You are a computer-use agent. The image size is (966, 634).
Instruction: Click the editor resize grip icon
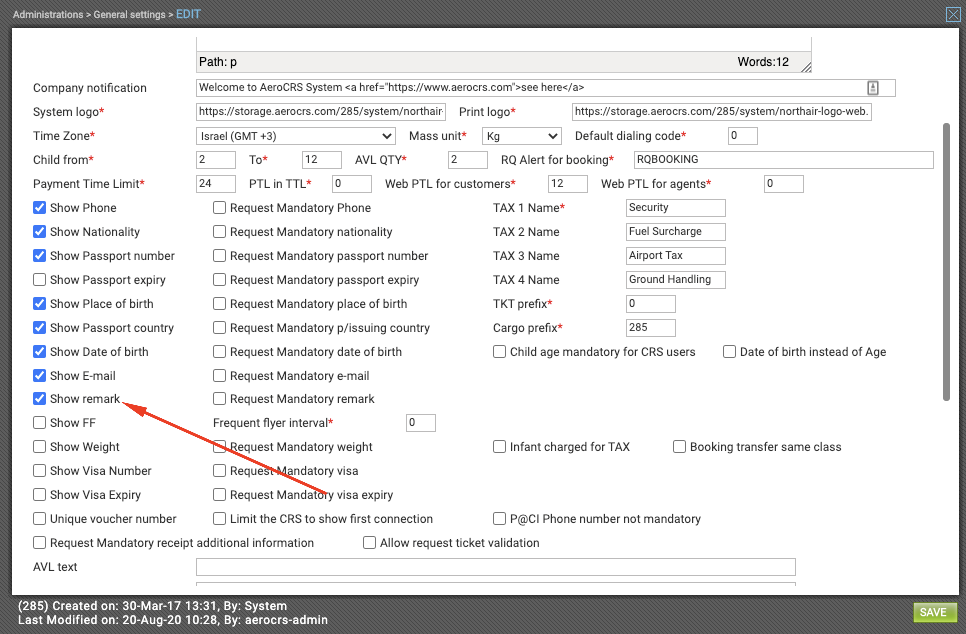coord(806,67)
